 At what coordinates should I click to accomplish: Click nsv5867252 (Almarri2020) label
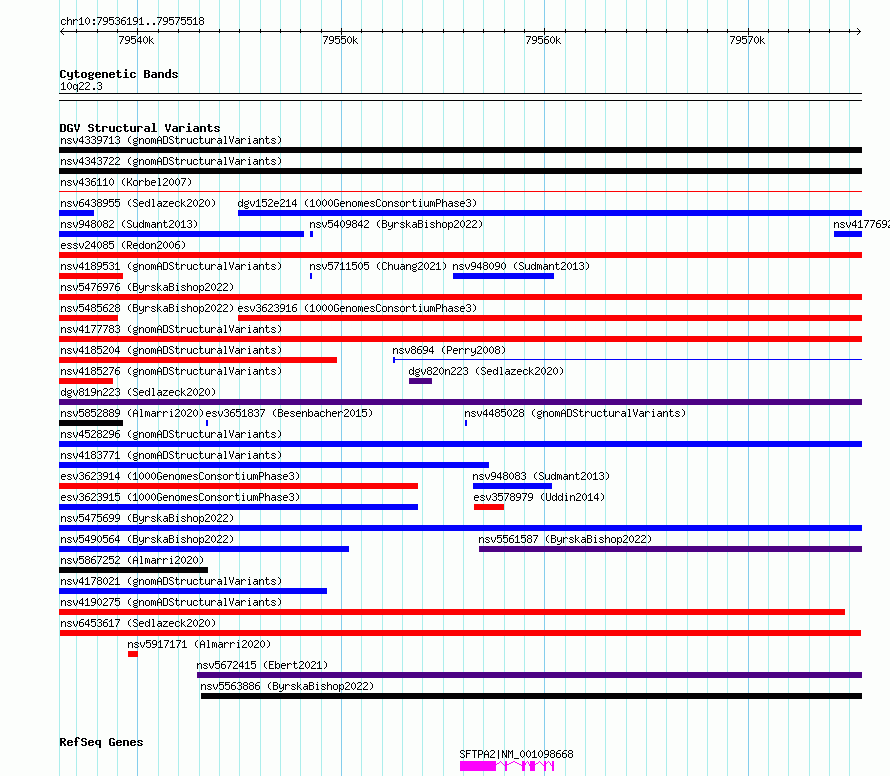pos(132,560)
